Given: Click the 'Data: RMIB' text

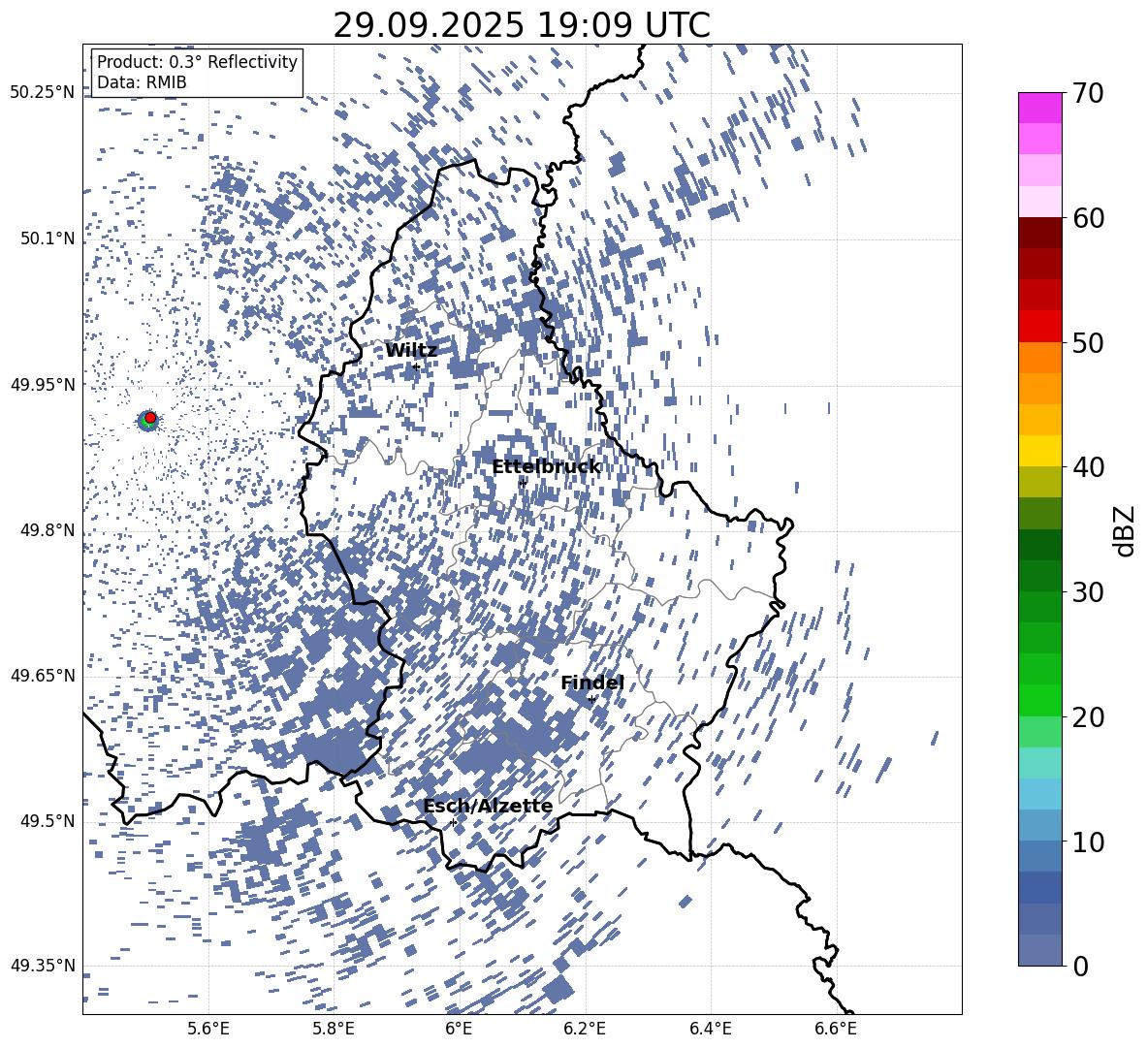Looking at the screenshot, I should coord(142,82).
